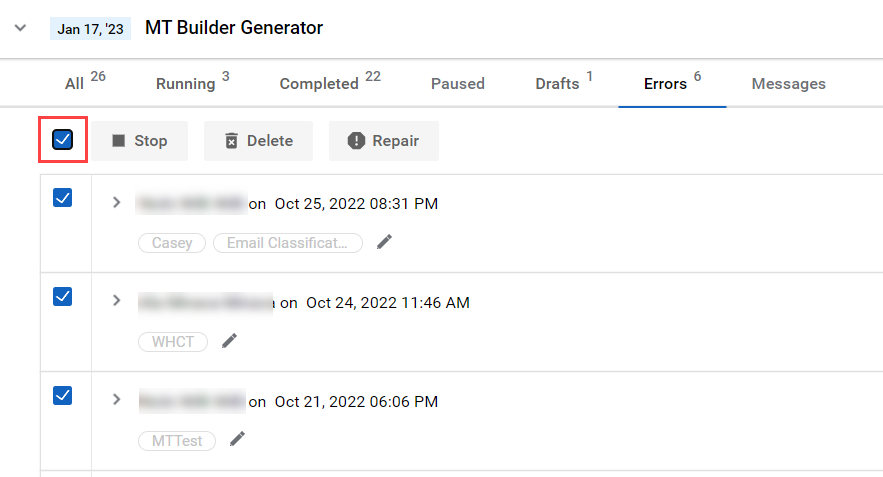Expand the Oct 21, 2022 06:06 PM entry
This screenshot has height=477, width=883.
coord(116,400)
